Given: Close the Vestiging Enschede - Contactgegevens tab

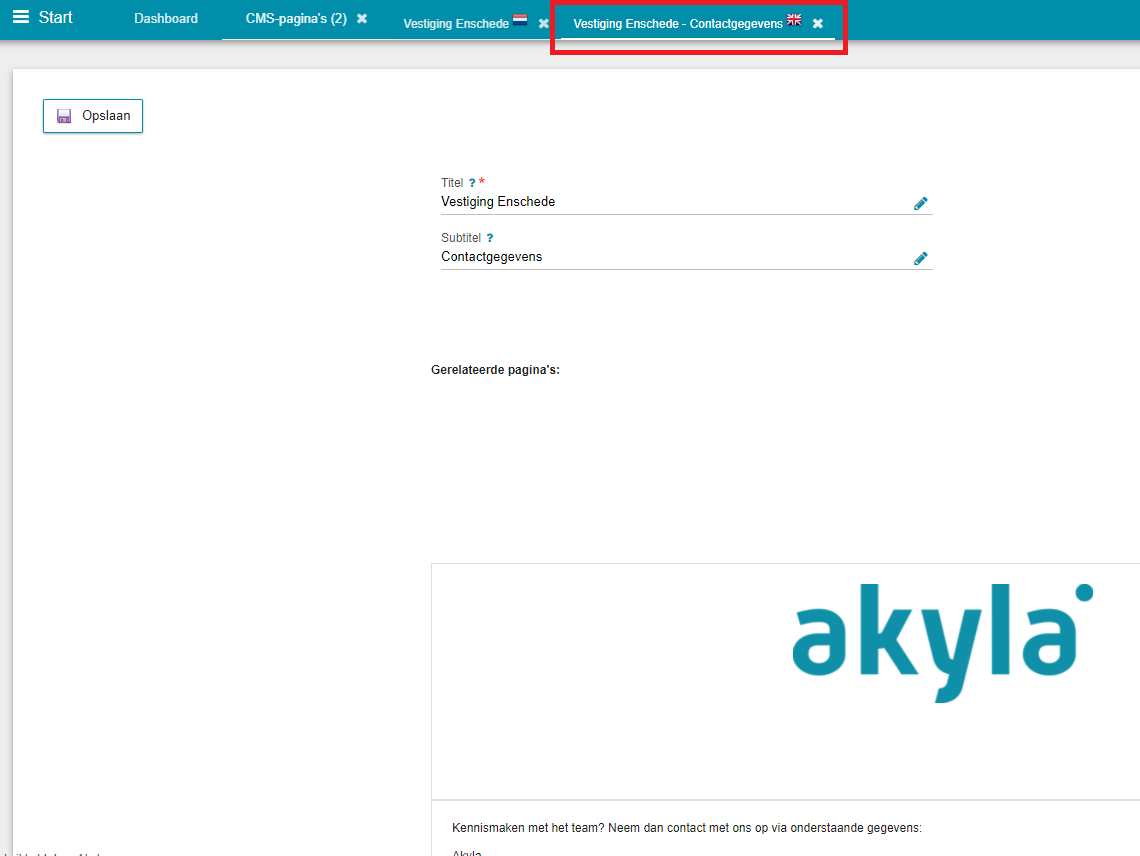Looking at the screenshot, I should click(818, 23).
